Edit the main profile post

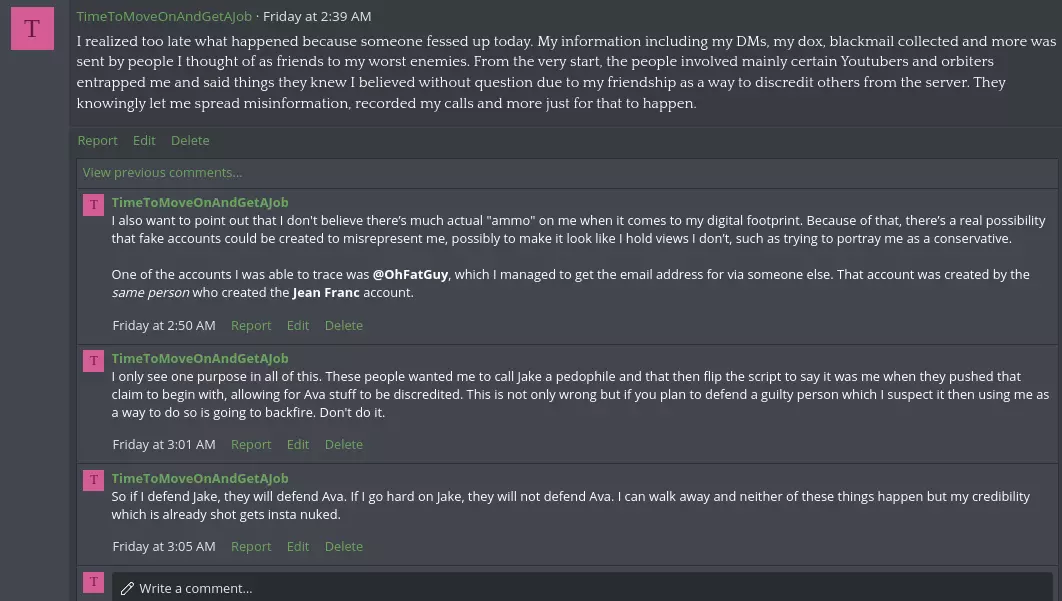144,140
